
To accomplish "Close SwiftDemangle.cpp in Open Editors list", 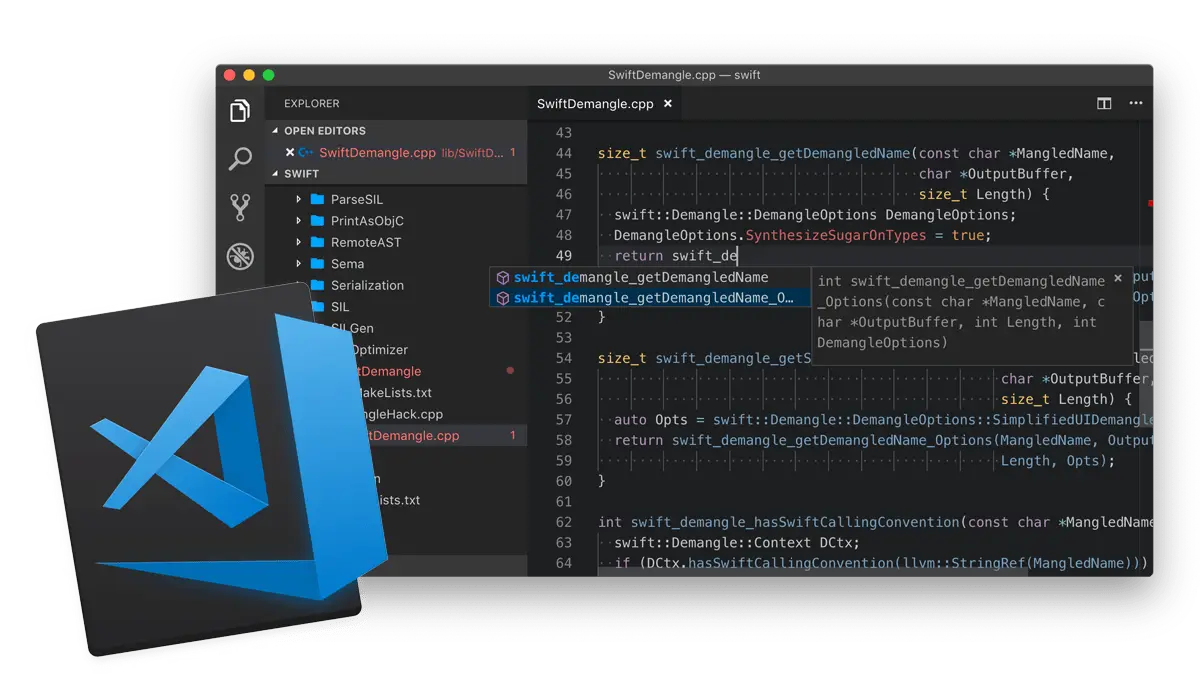I will 290,152.
